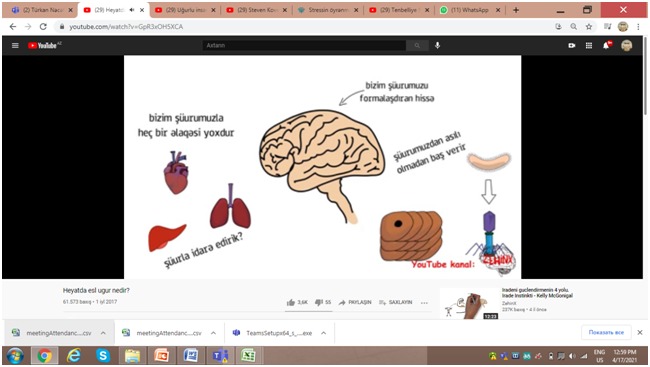This screenshot has width=650, height=367.
Task: Expand options for first meetingAttendance csv download
Action: [103, 333]
